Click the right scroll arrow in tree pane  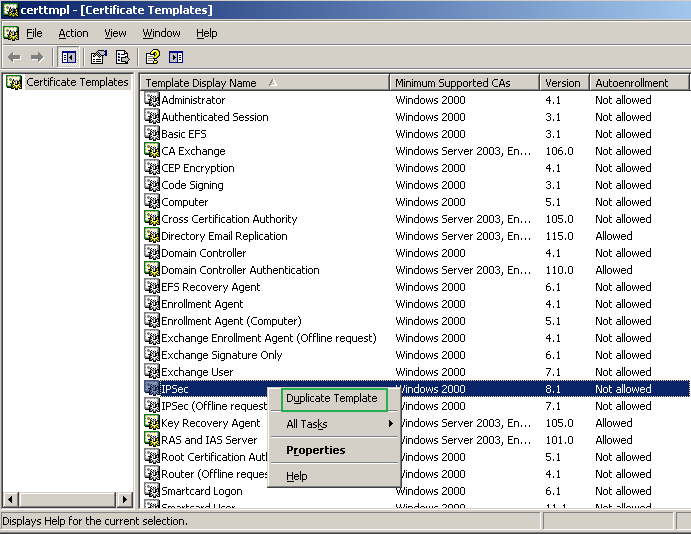(124, 499)
